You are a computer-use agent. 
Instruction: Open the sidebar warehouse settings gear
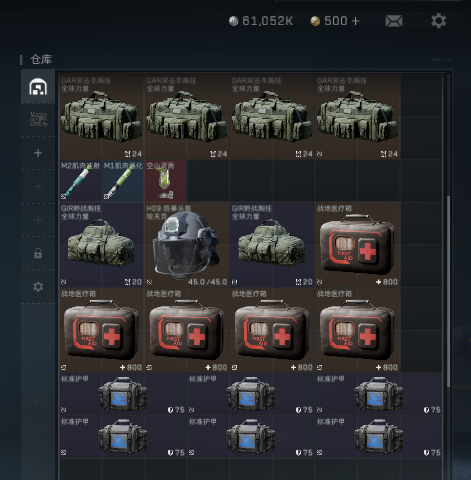coord(38,287)
